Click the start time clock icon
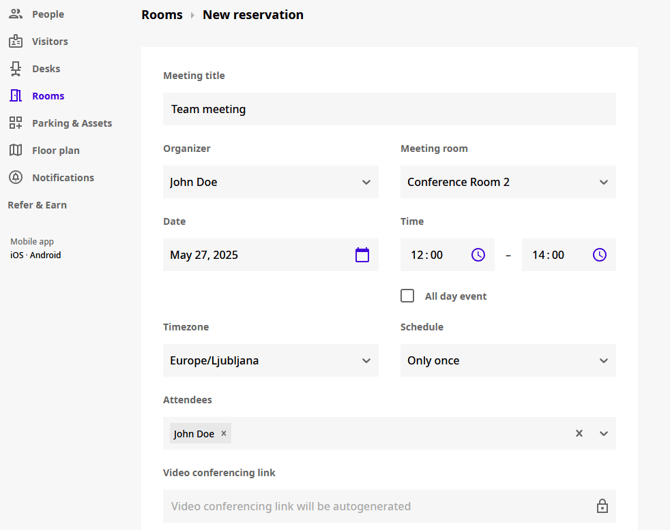The width and height of the screenshot is (670, 530). click(x=478, y=255)
